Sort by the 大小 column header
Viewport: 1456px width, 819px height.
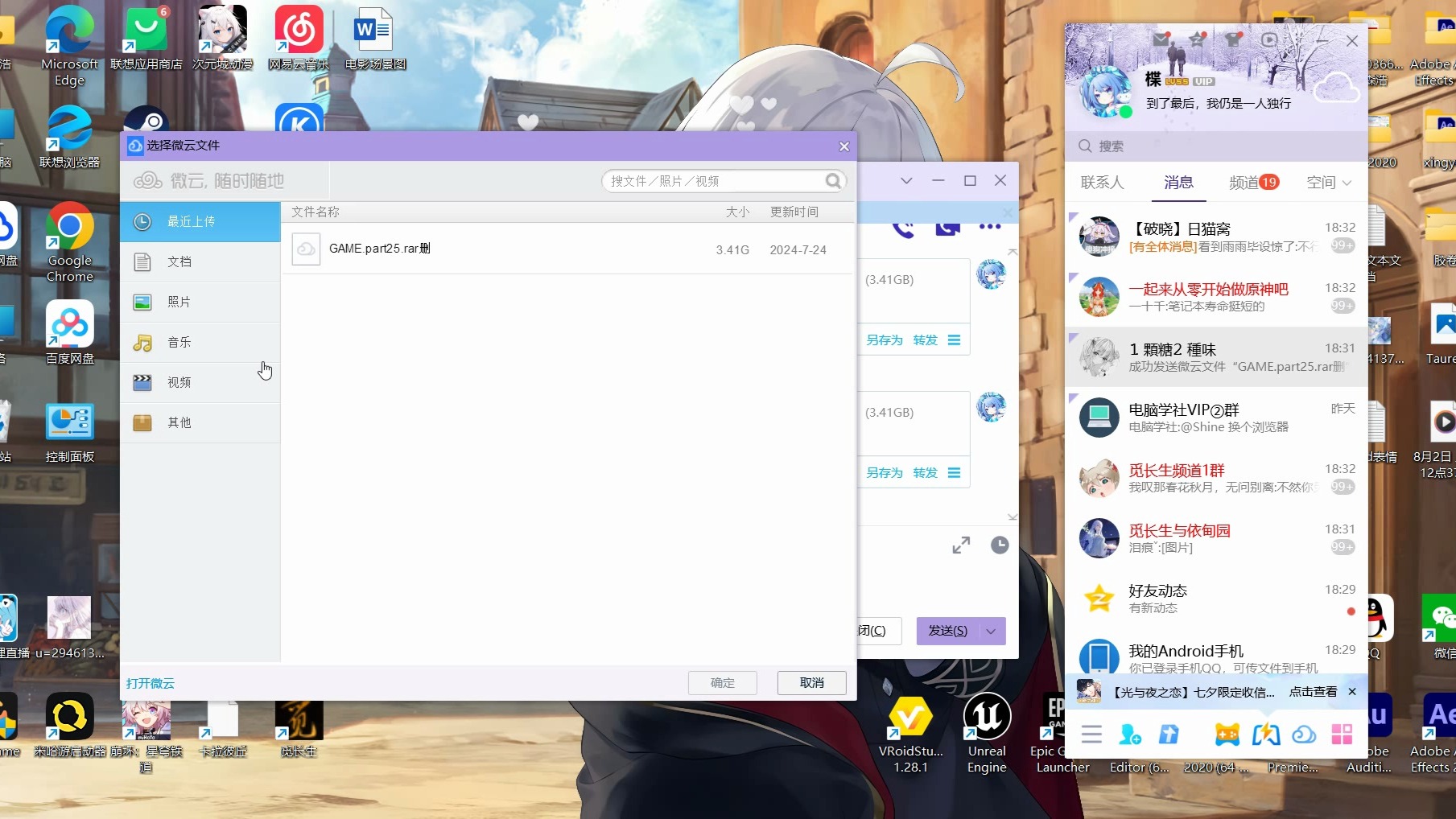pyautogui.click(x=737, y=212)
